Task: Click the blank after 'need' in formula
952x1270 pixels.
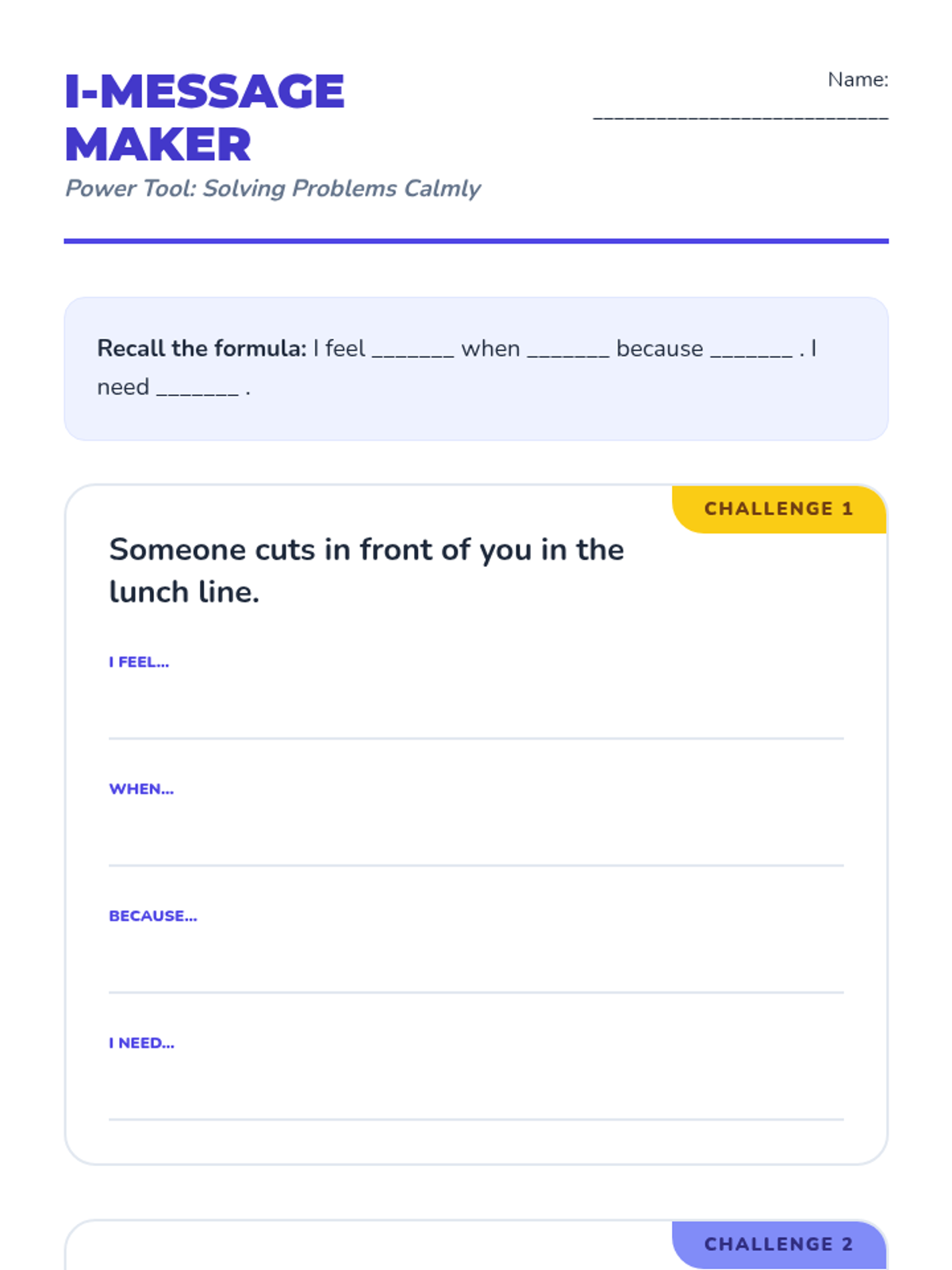Action: click(x=198, y=388)
